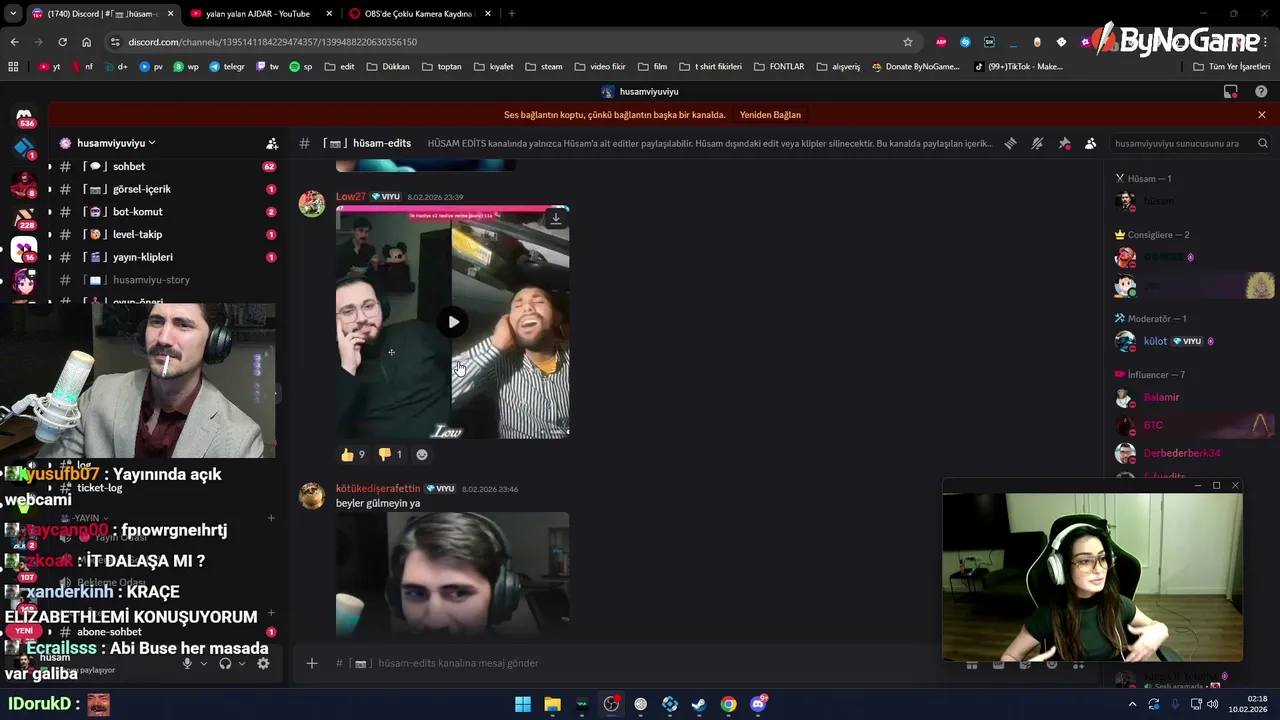Open Steam from taskbar
1280x720 pixels.
699,704
